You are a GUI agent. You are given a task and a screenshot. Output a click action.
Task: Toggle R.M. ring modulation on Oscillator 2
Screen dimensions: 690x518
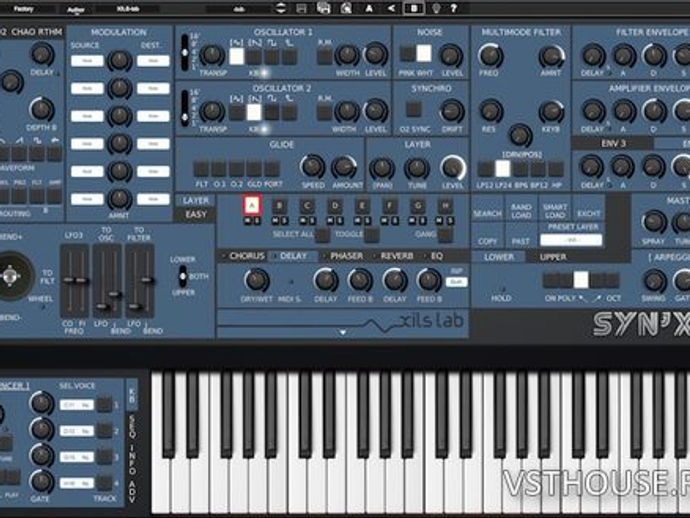coord(324,113)
